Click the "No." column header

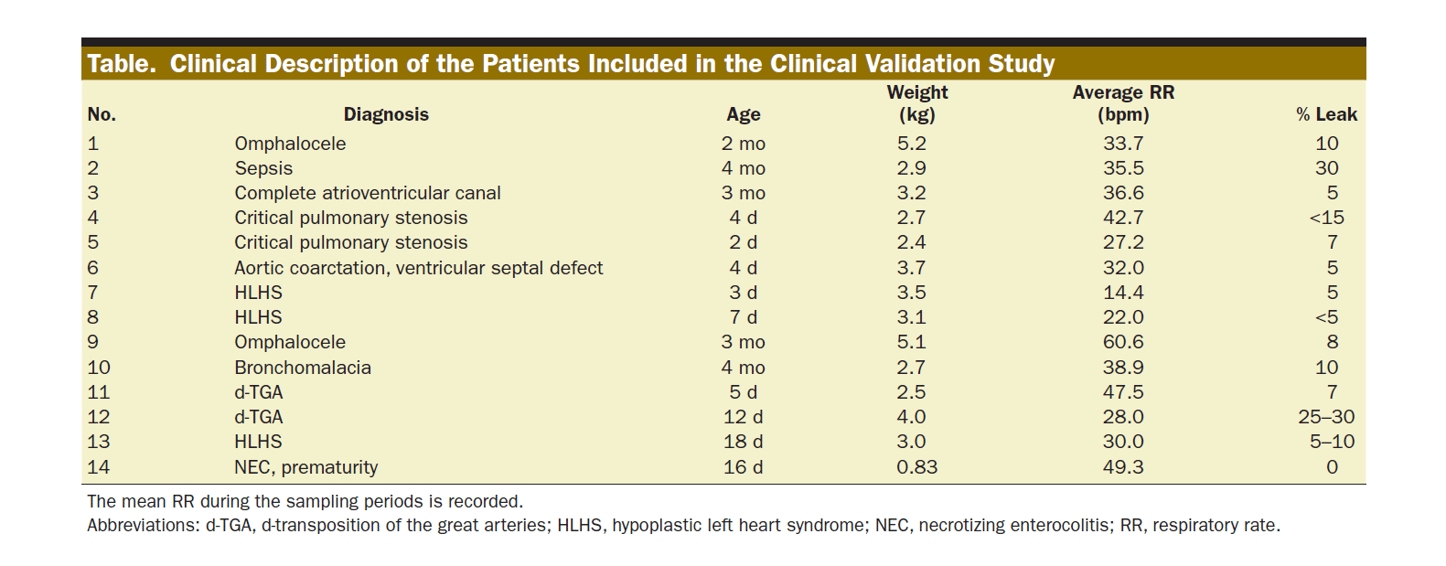point(102,115)
